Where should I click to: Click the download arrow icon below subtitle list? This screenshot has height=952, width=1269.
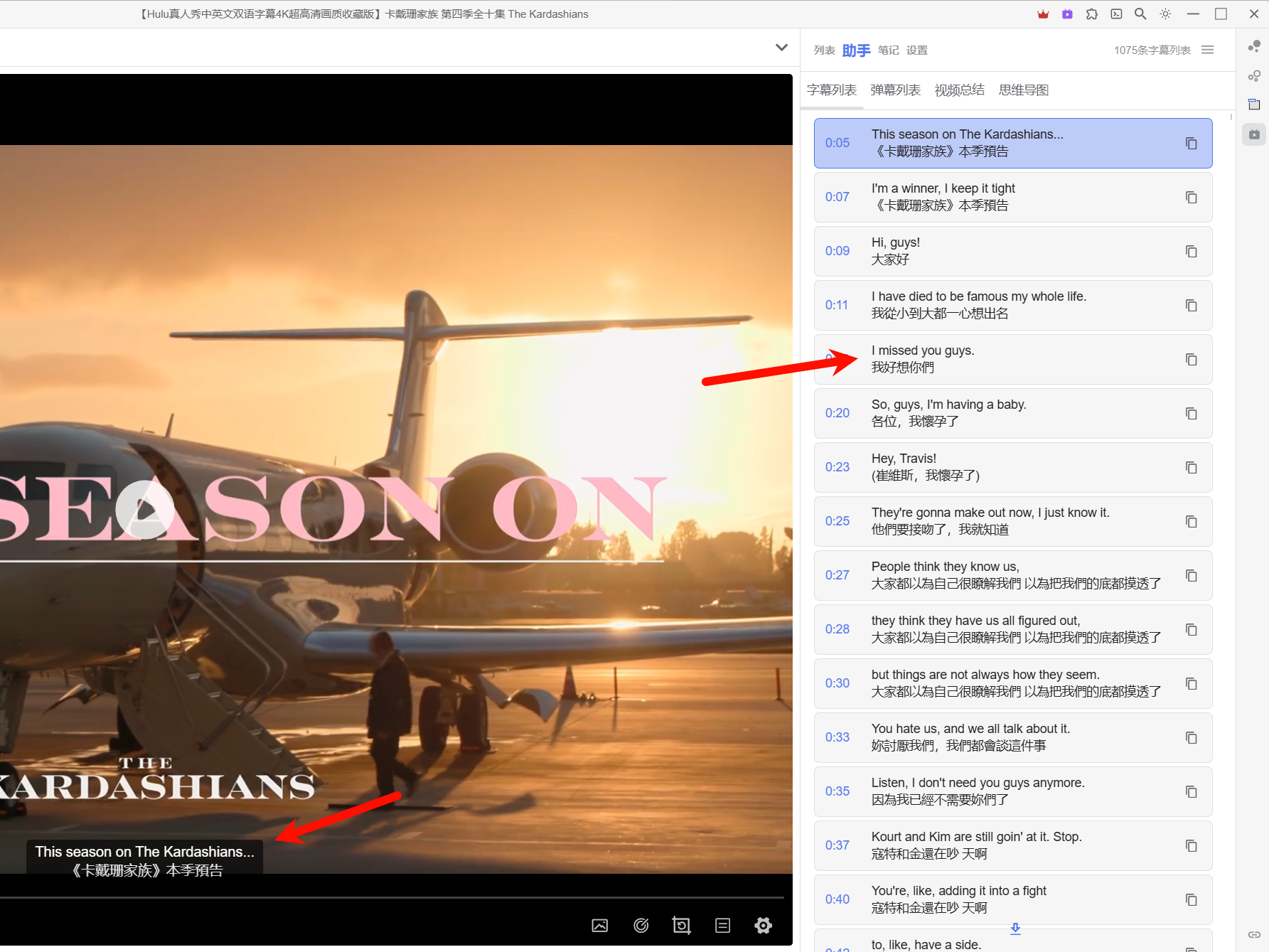(x=1015, y=929)
